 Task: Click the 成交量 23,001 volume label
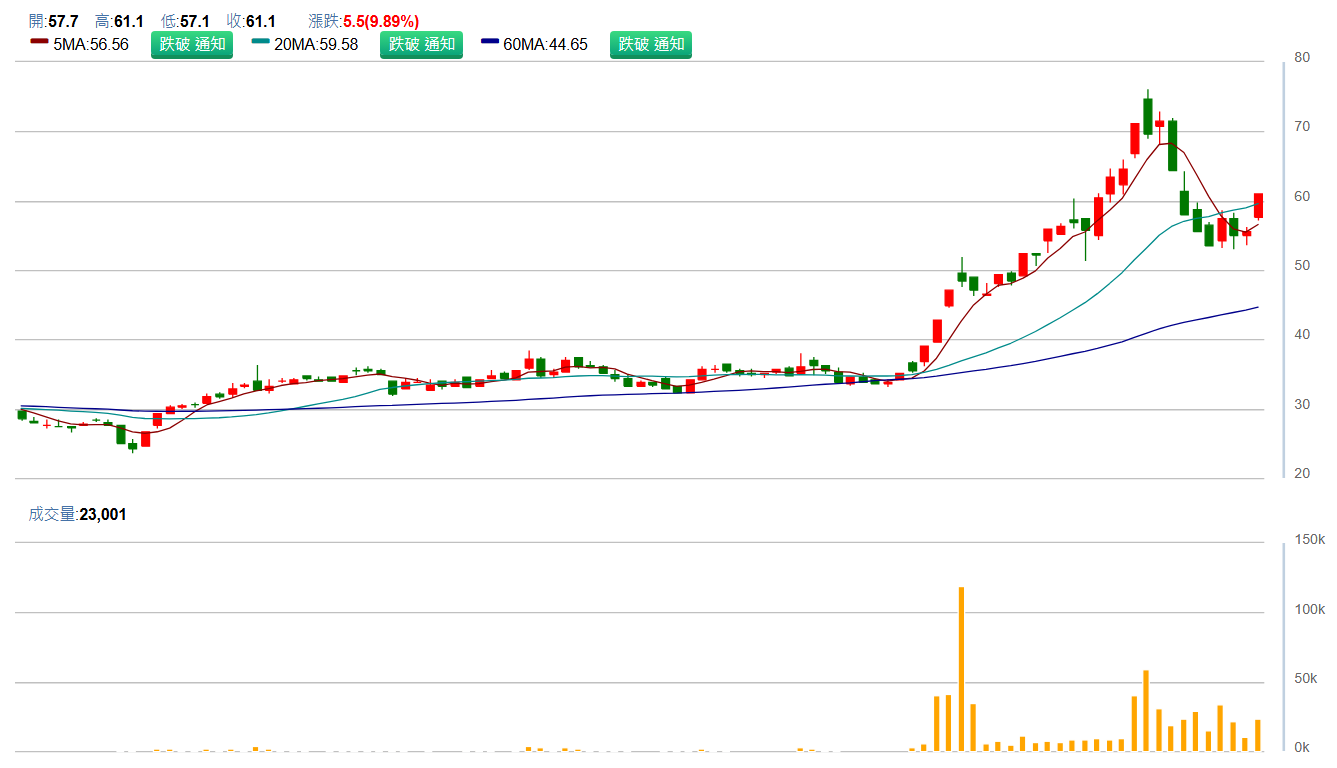pos(77,514)
